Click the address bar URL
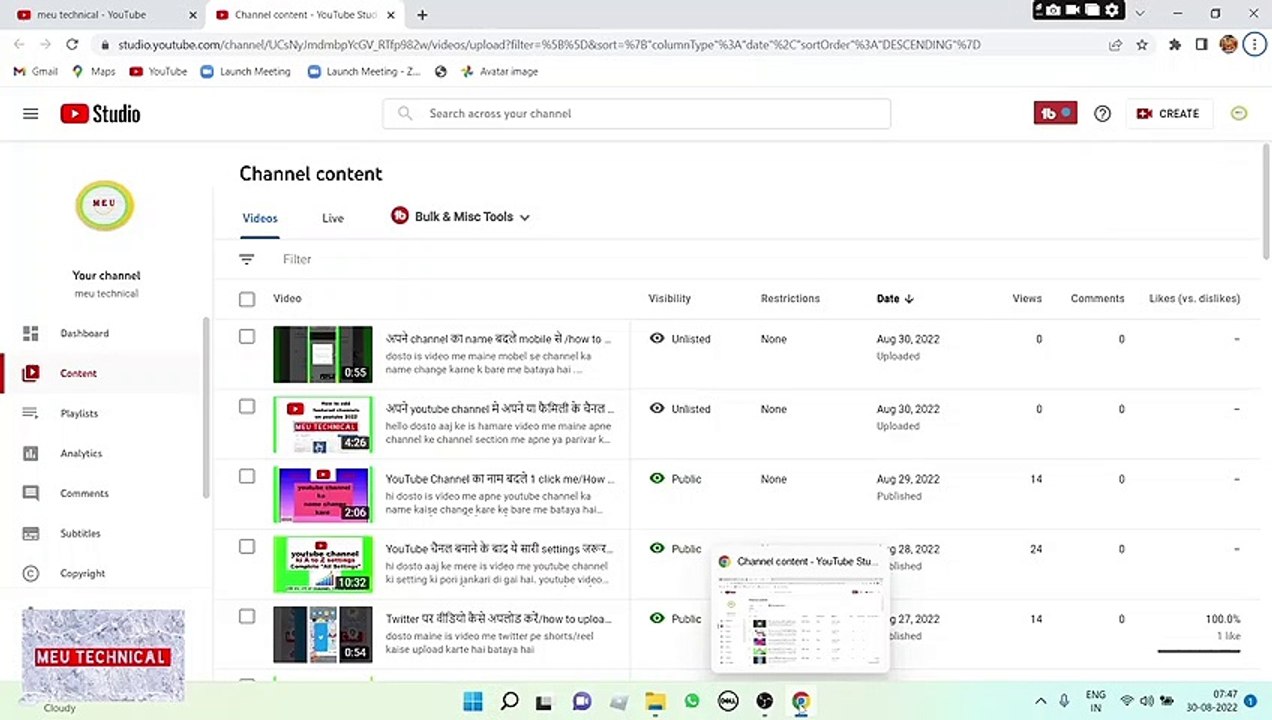1272x720 pixels. click(549, 45)
